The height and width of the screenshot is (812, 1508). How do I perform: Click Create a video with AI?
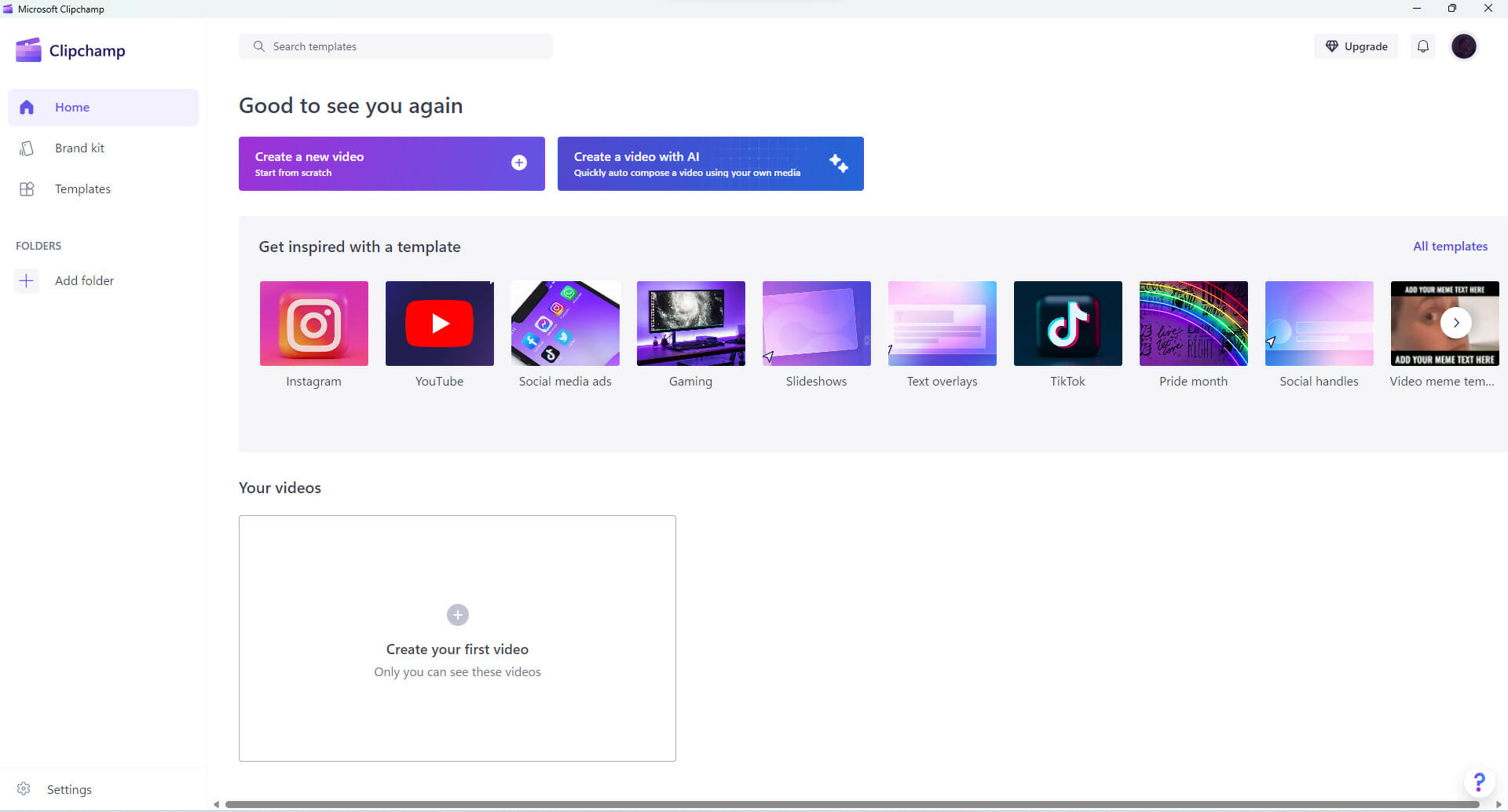(x=711, y=163)
